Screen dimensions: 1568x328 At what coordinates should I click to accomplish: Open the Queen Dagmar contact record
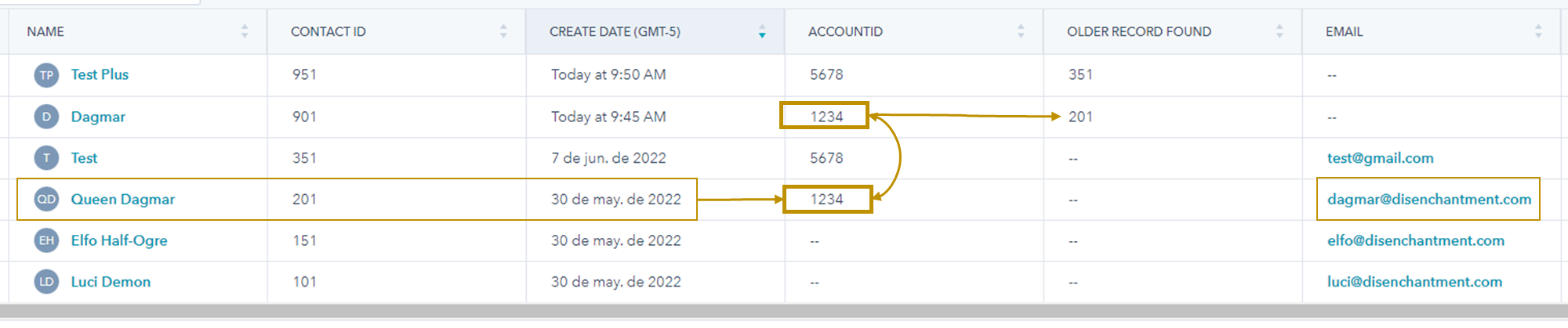point(123,200)
